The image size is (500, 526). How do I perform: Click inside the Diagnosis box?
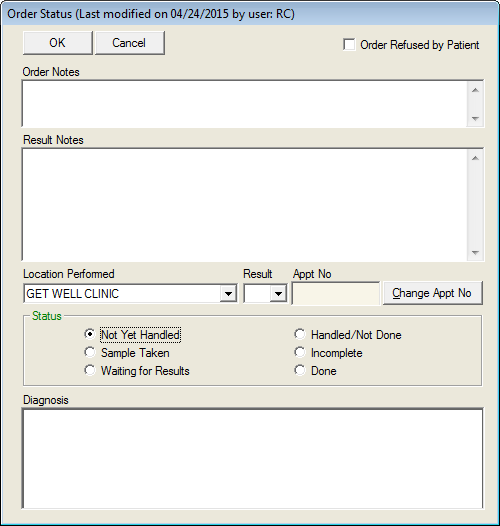point(253,458)
